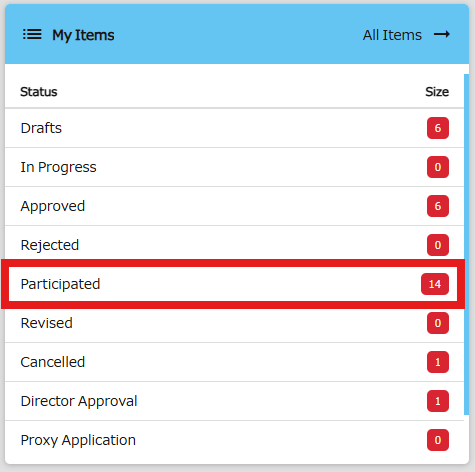475x472 pixels.
Task: Click the Cancelled count badge showing 1
Action: coord(438,362)
